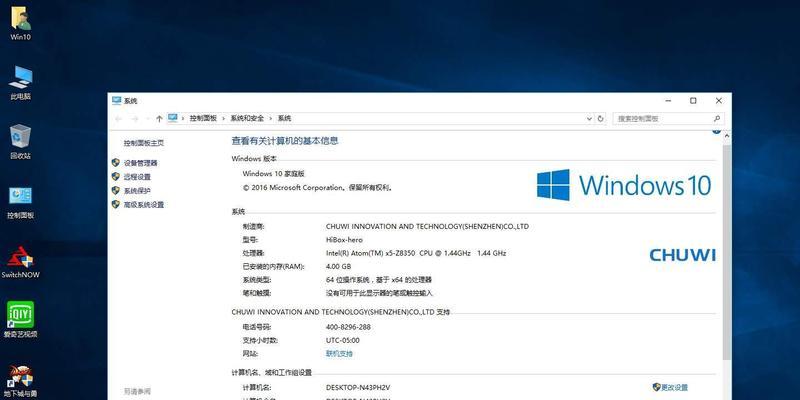This screenshot has width=800, height=400.
Task: Click the CHUWI manufacturer logo
Action: point(682,255)
